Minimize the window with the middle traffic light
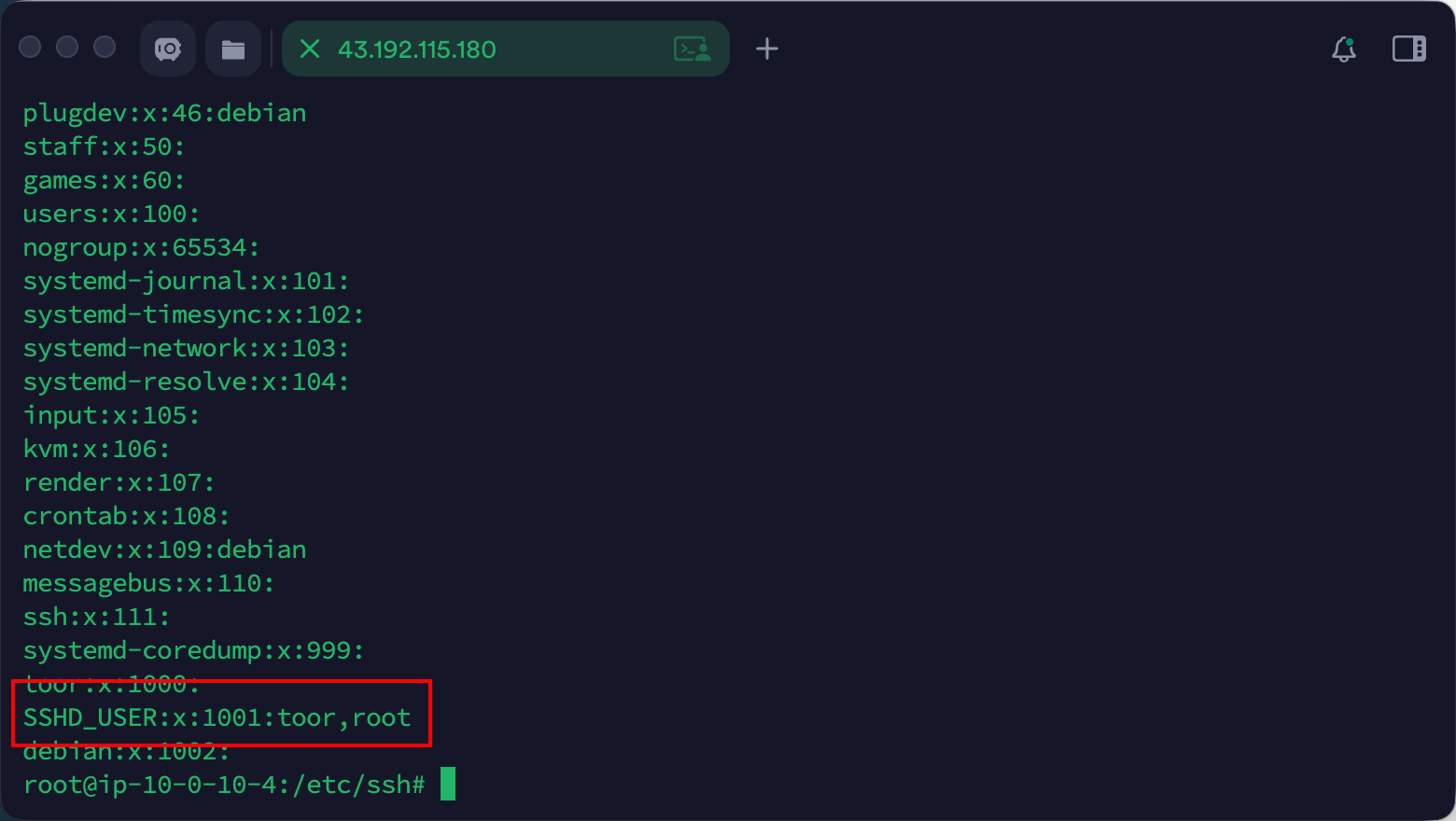Screen dimensions: 1456x821 [x=67, y=47]
